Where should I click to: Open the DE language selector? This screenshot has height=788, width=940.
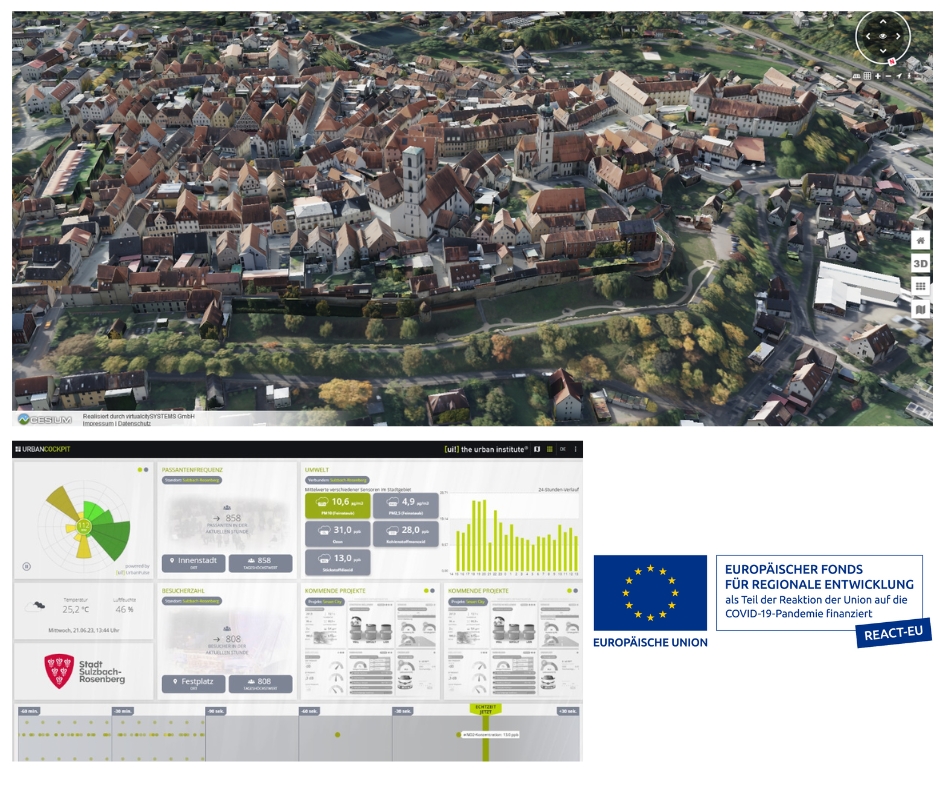562,450
